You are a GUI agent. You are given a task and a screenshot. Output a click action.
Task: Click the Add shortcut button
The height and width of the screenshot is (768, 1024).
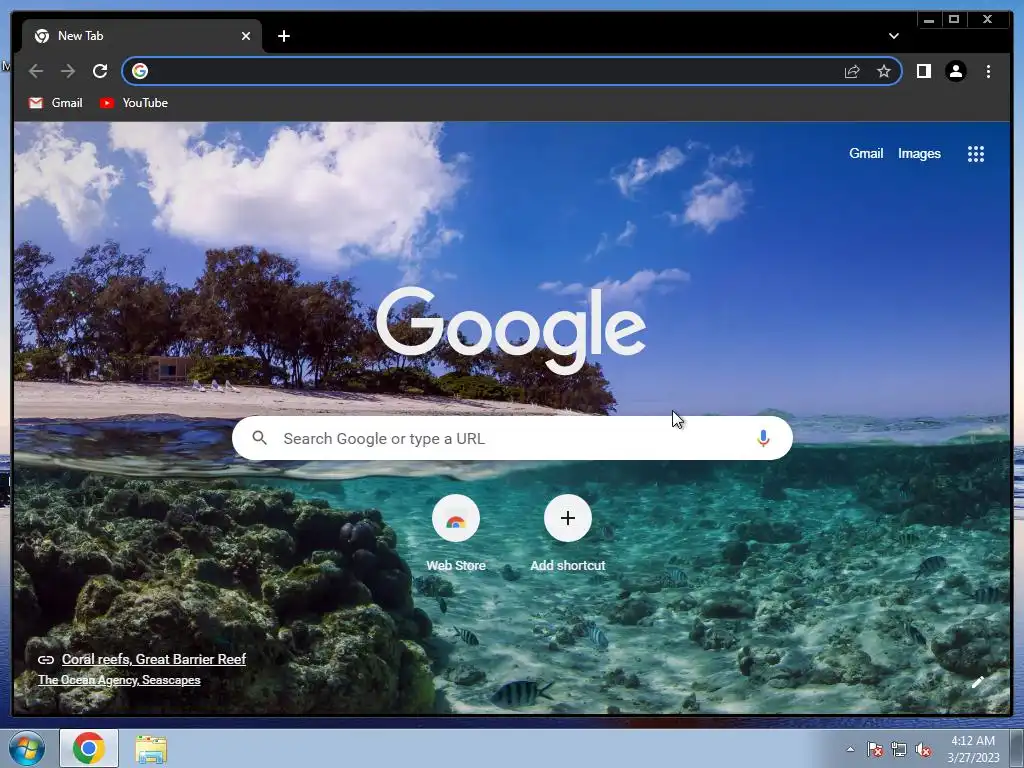568,534
